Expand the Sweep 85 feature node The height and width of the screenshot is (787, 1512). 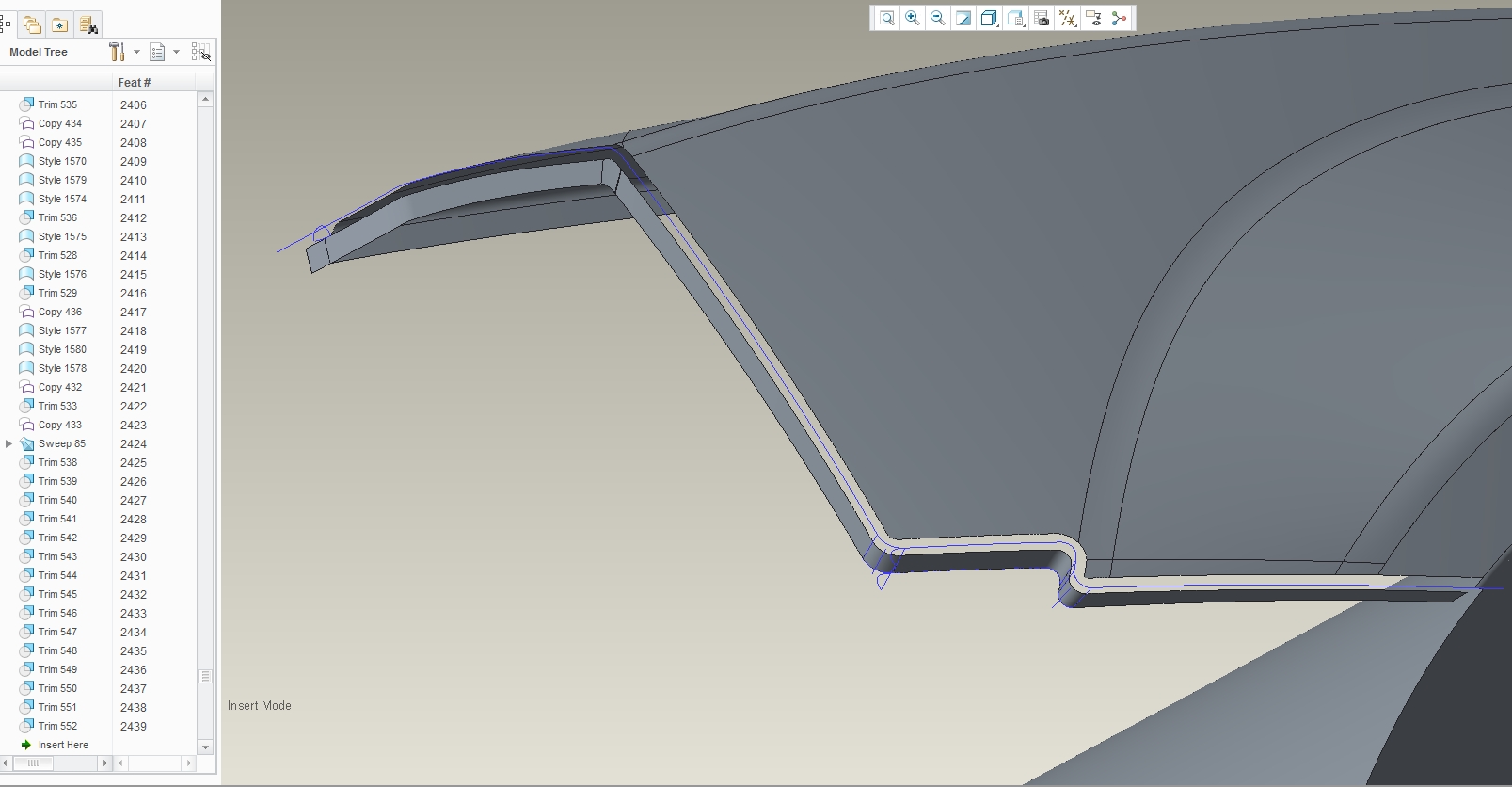coord(9,443)
